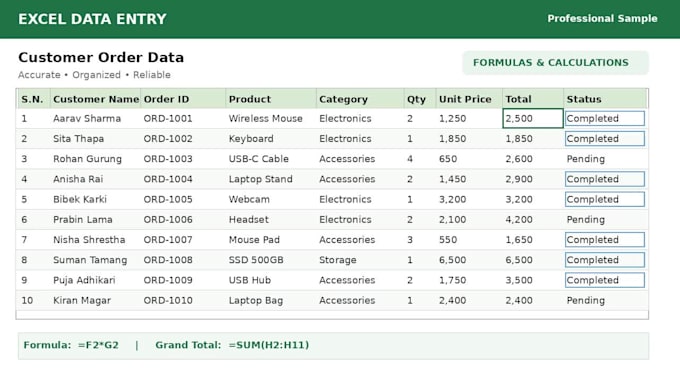
Task: Select the SSD 500GB product cell
Action: [x=256, y=260]
